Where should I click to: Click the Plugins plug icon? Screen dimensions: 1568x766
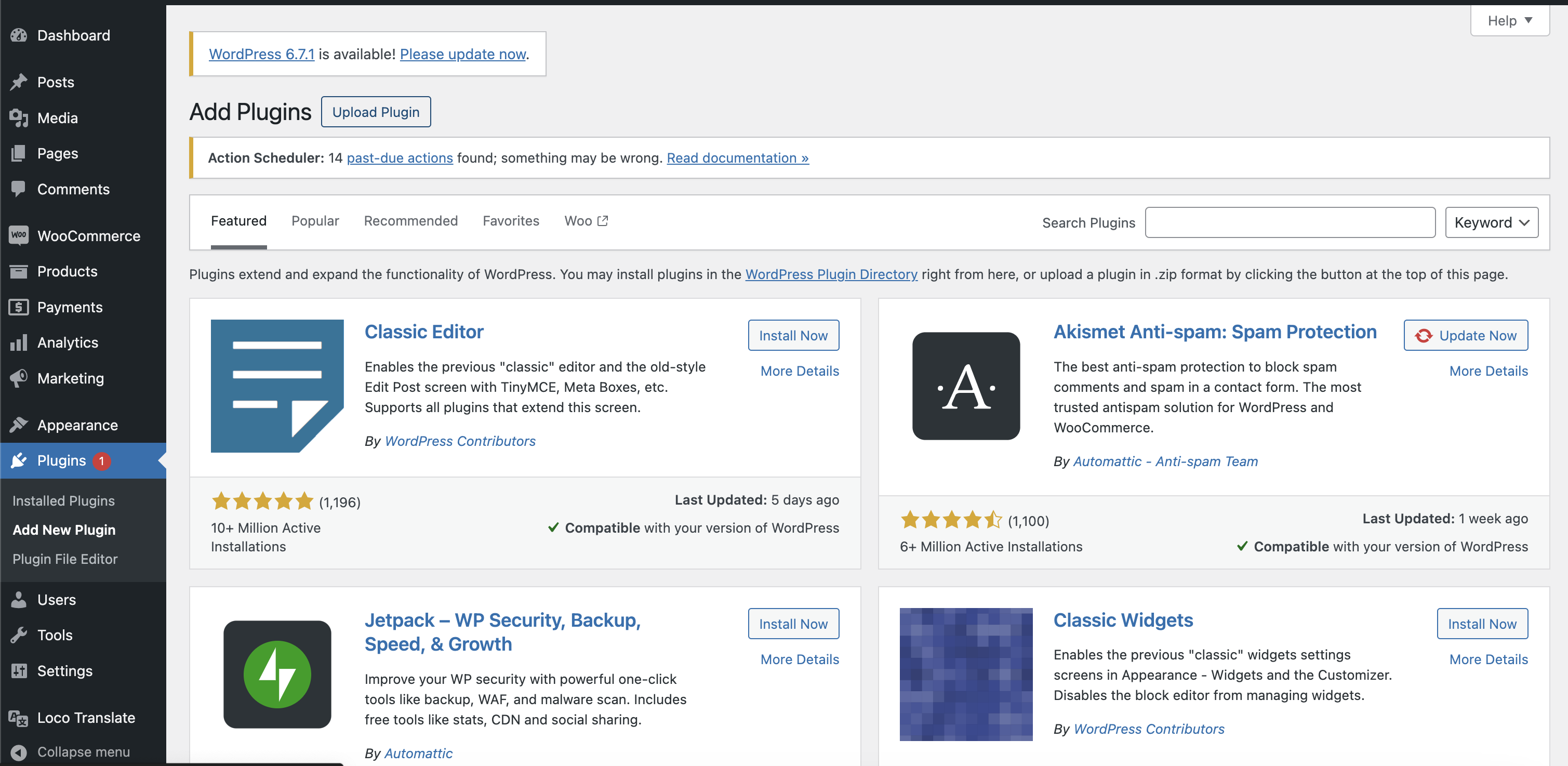[19, 460]
